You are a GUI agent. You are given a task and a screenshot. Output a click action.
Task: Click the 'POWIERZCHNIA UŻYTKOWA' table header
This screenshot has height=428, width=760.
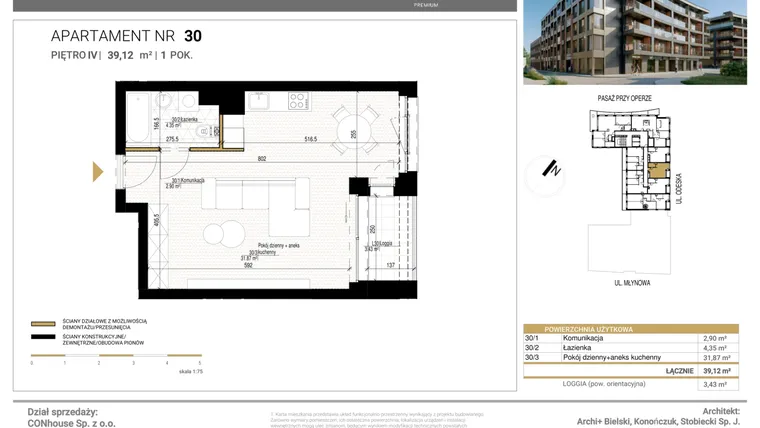(x=588, y=329)
